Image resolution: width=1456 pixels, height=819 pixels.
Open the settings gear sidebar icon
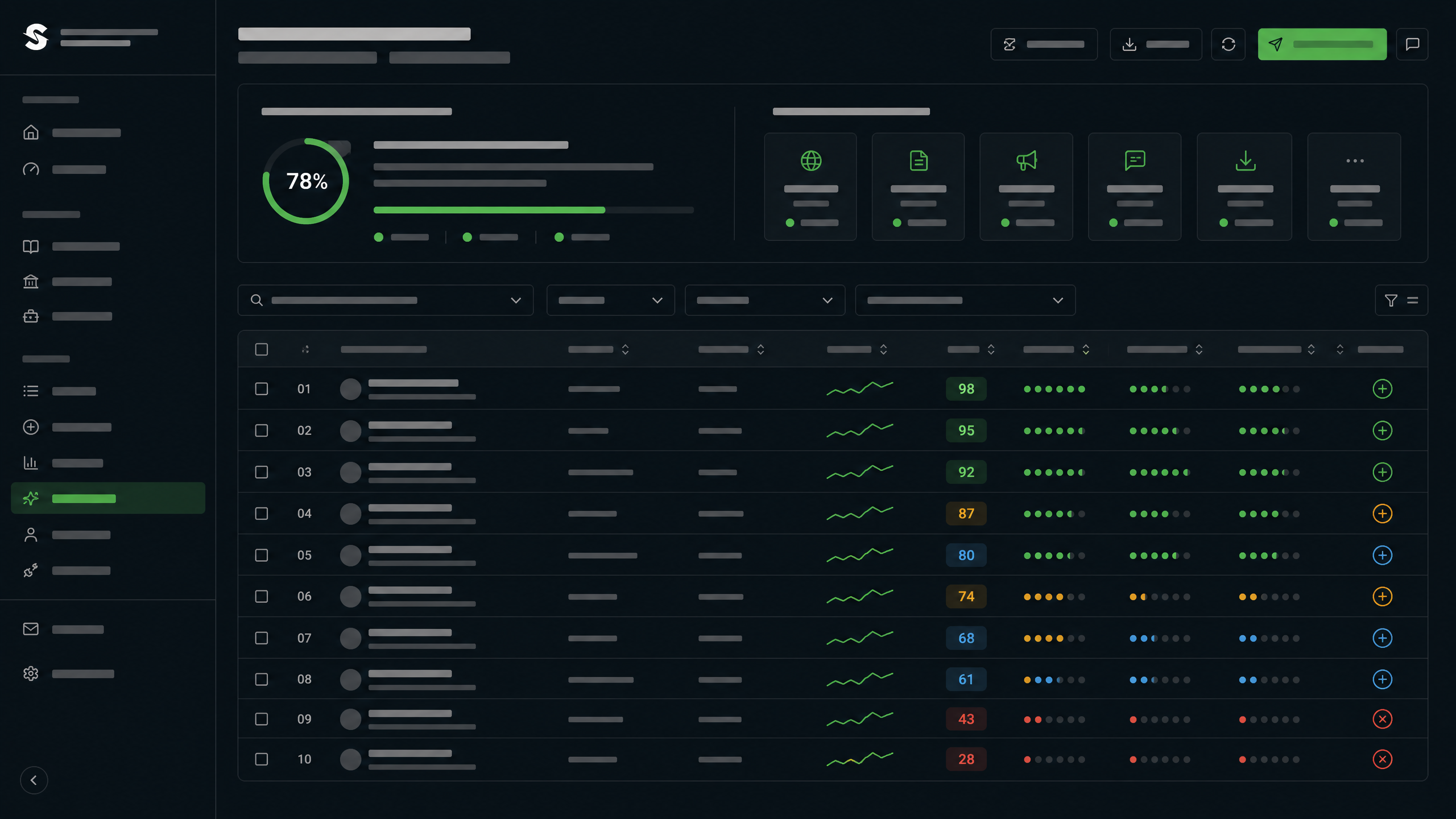[x=31, y=673]
